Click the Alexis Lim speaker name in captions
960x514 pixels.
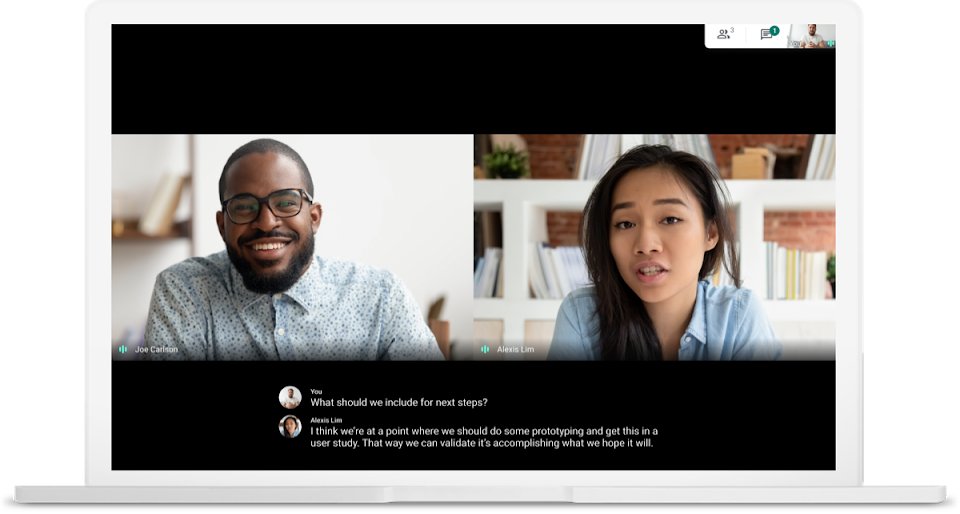coord(326,420)
